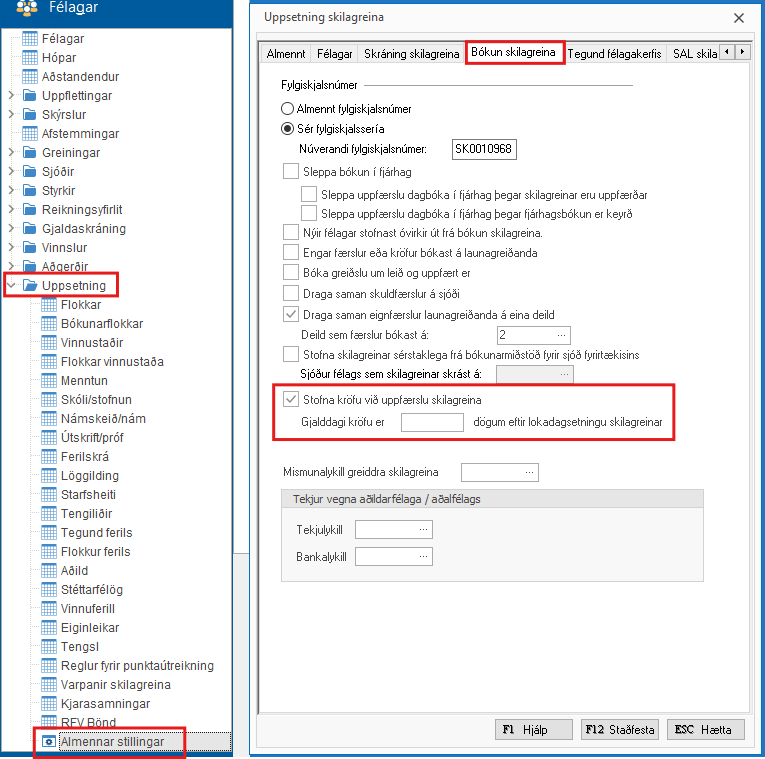765x759 pixels.
Task: Click the Núverandi fylgiskjalsnúmer input field
Action: point(484,150)
